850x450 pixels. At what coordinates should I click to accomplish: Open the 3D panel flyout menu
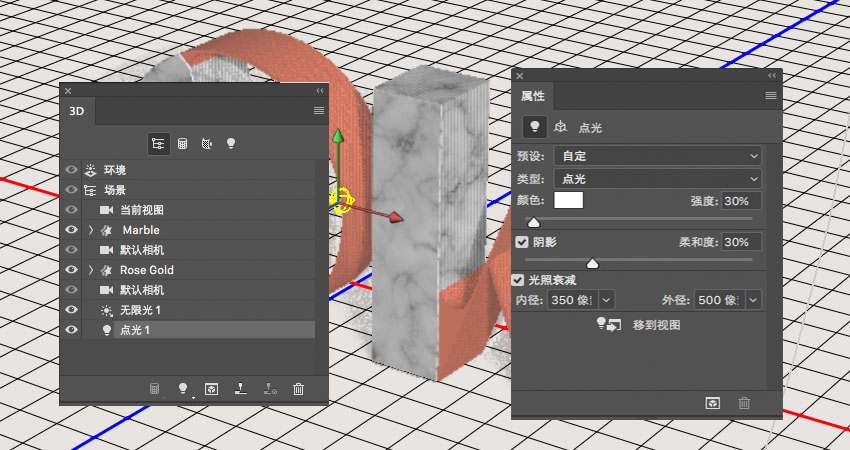(x=319, y=111)
